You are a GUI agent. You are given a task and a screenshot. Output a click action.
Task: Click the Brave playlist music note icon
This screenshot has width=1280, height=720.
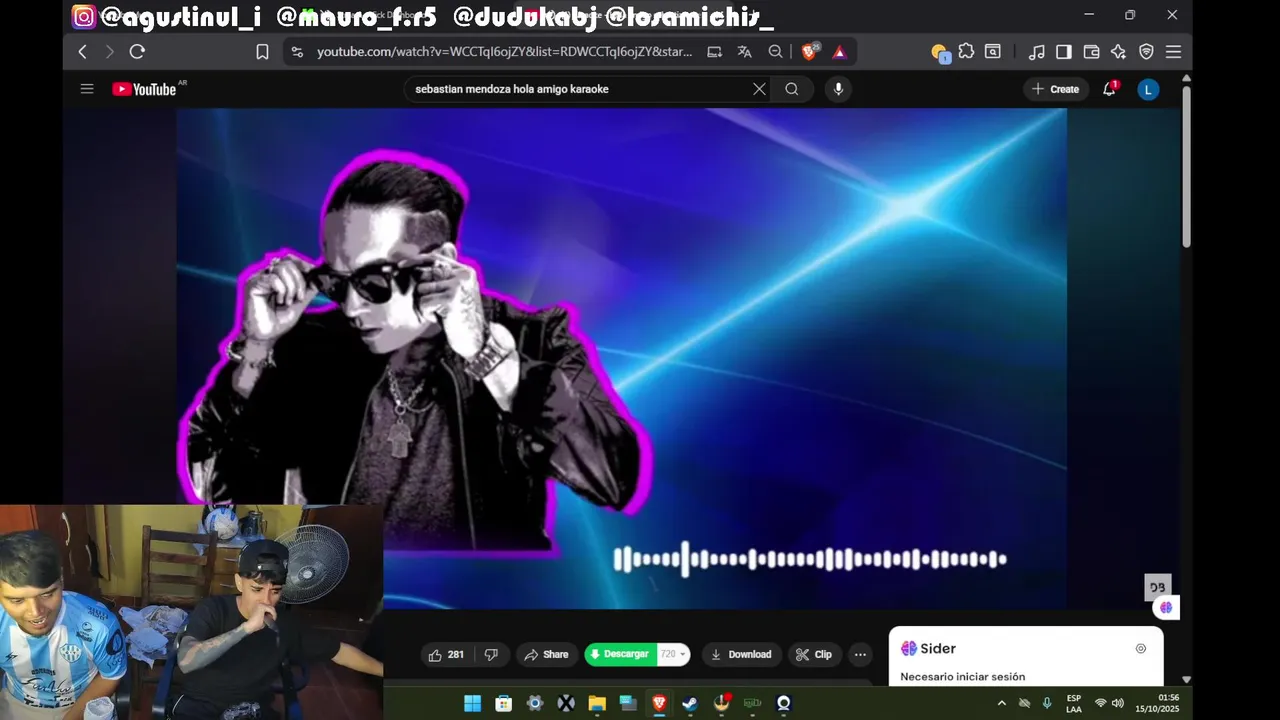click(x=1037, y=52)
